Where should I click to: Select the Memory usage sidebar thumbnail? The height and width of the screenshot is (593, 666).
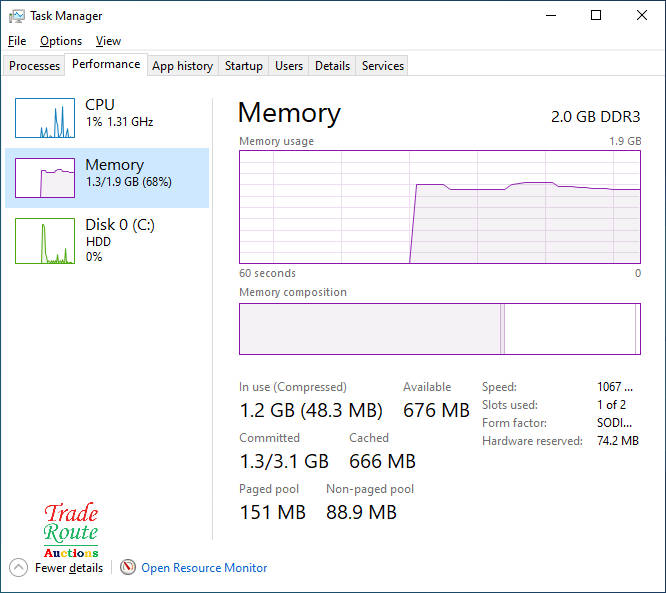tap(45, 178)
